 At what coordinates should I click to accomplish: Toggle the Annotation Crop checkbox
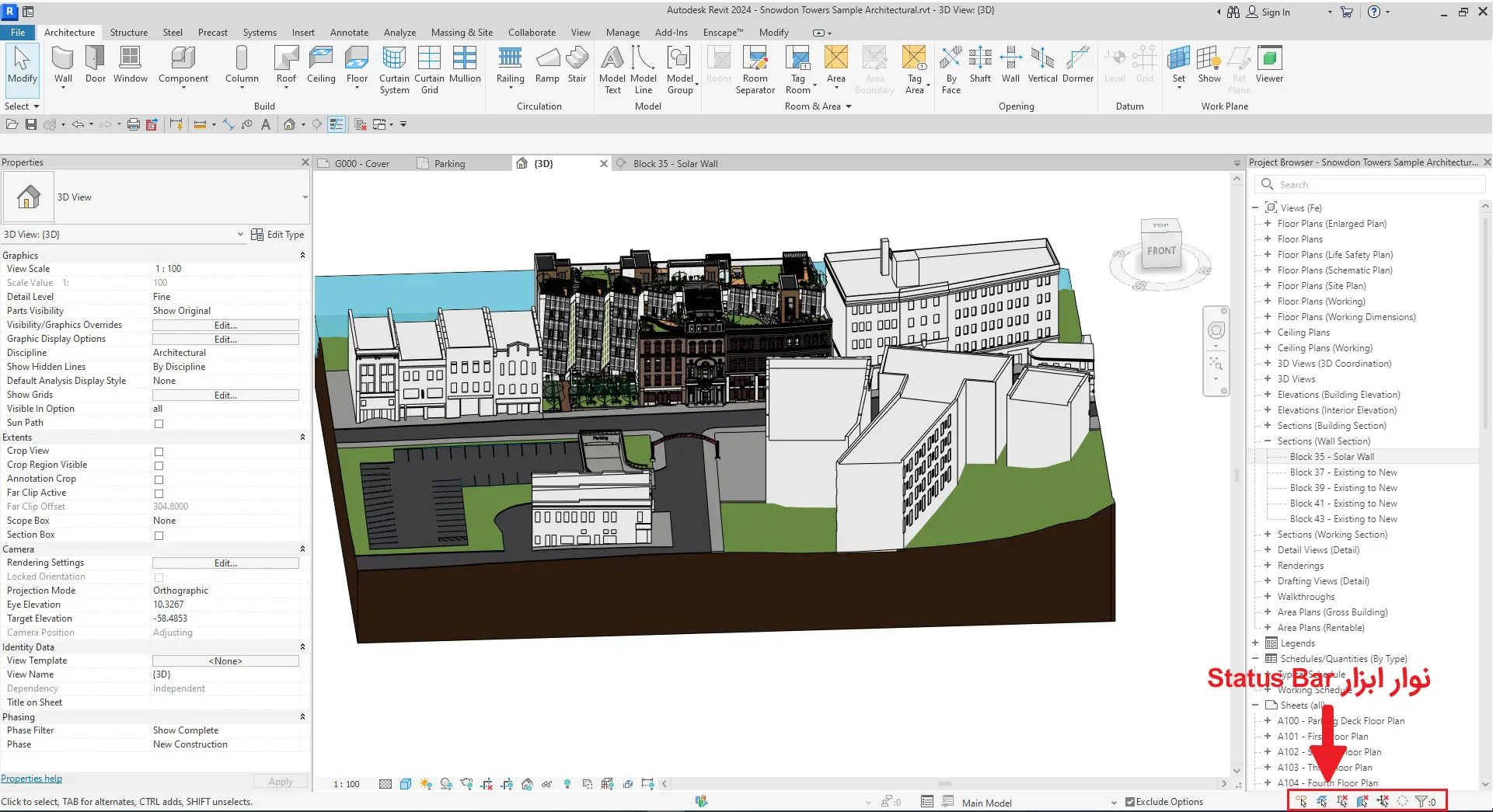(159, 479)
